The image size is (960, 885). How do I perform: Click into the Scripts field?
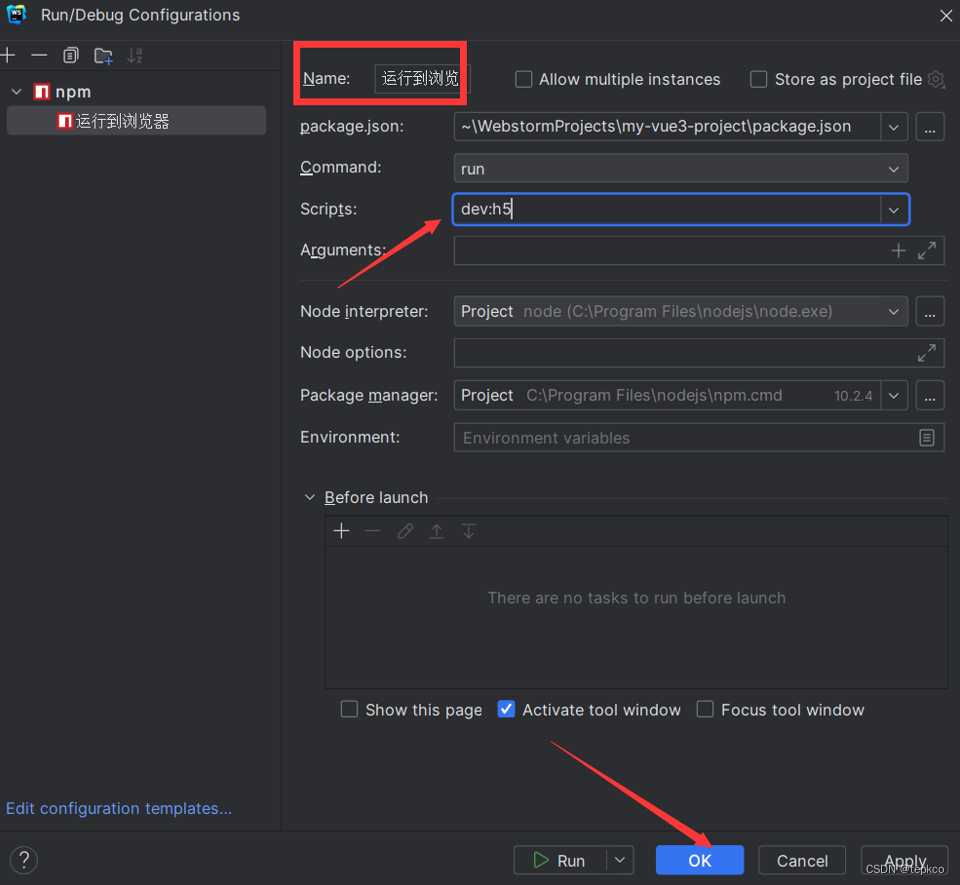(667, 209)
